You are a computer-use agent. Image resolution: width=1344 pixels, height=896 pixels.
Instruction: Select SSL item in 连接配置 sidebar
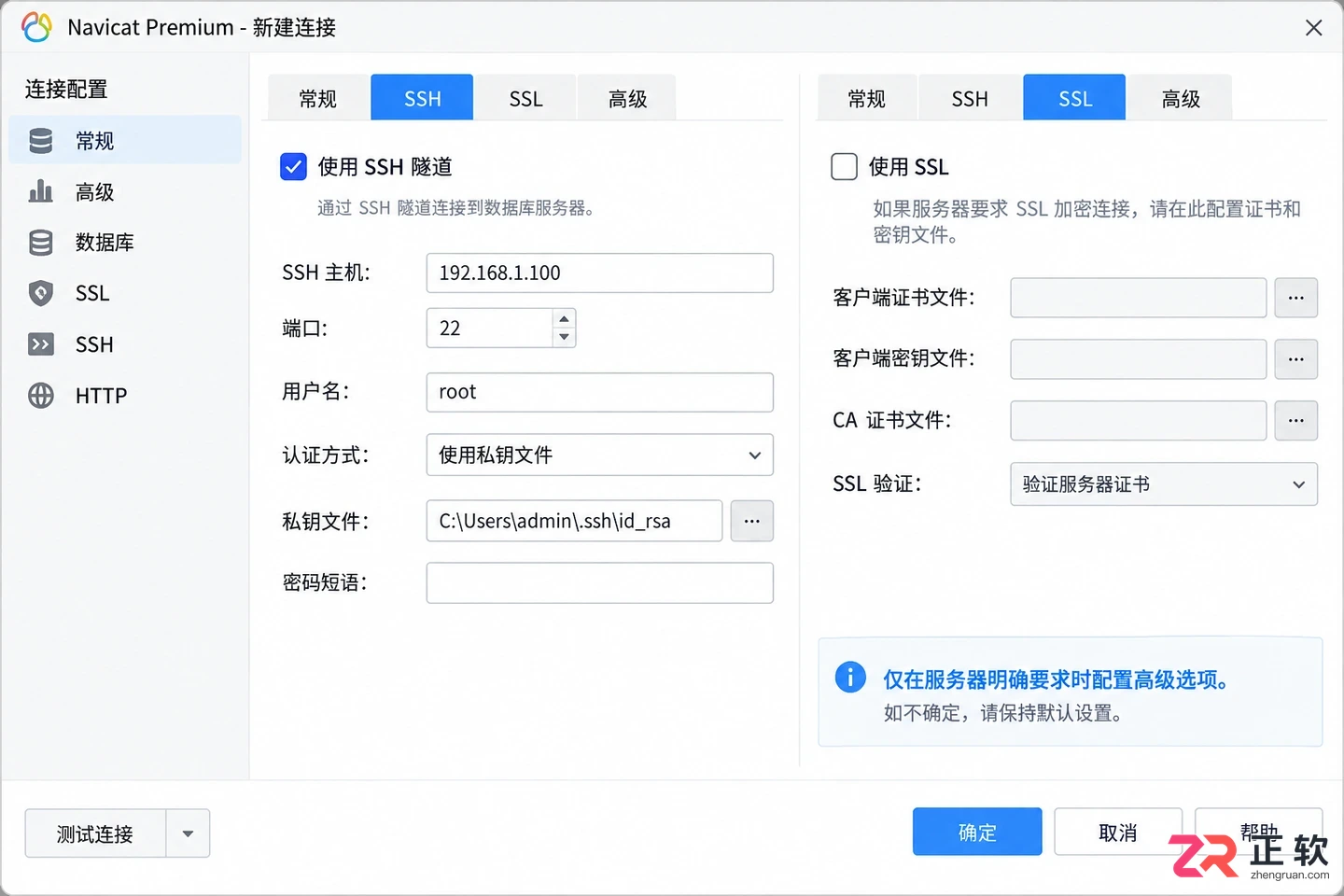[x=125, y=293]
